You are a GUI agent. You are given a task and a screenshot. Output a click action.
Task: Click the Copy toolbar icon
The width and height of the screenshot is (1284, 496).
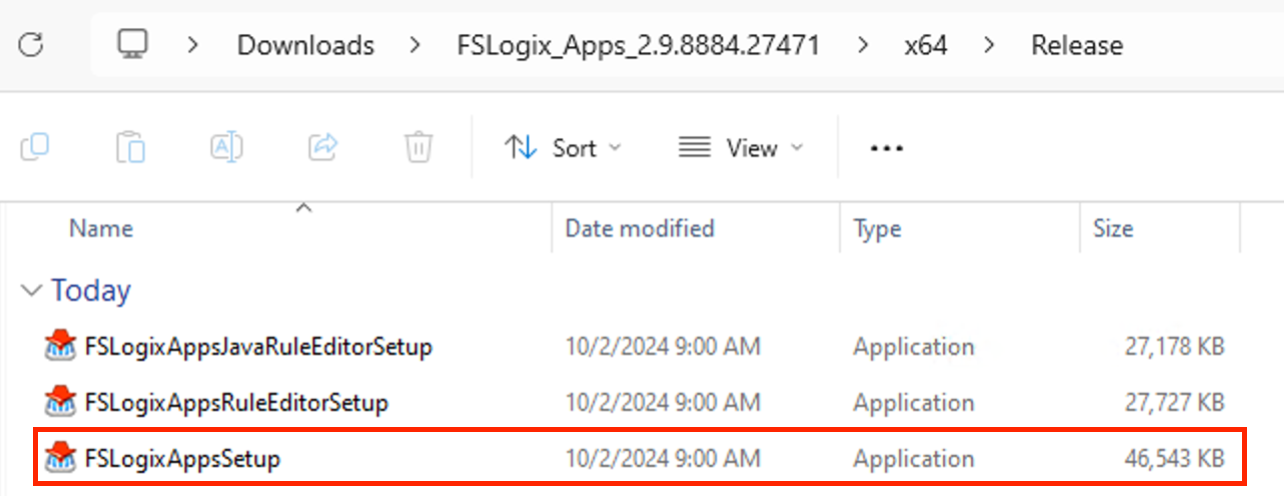pyautogui.click(x=35, y=148)
